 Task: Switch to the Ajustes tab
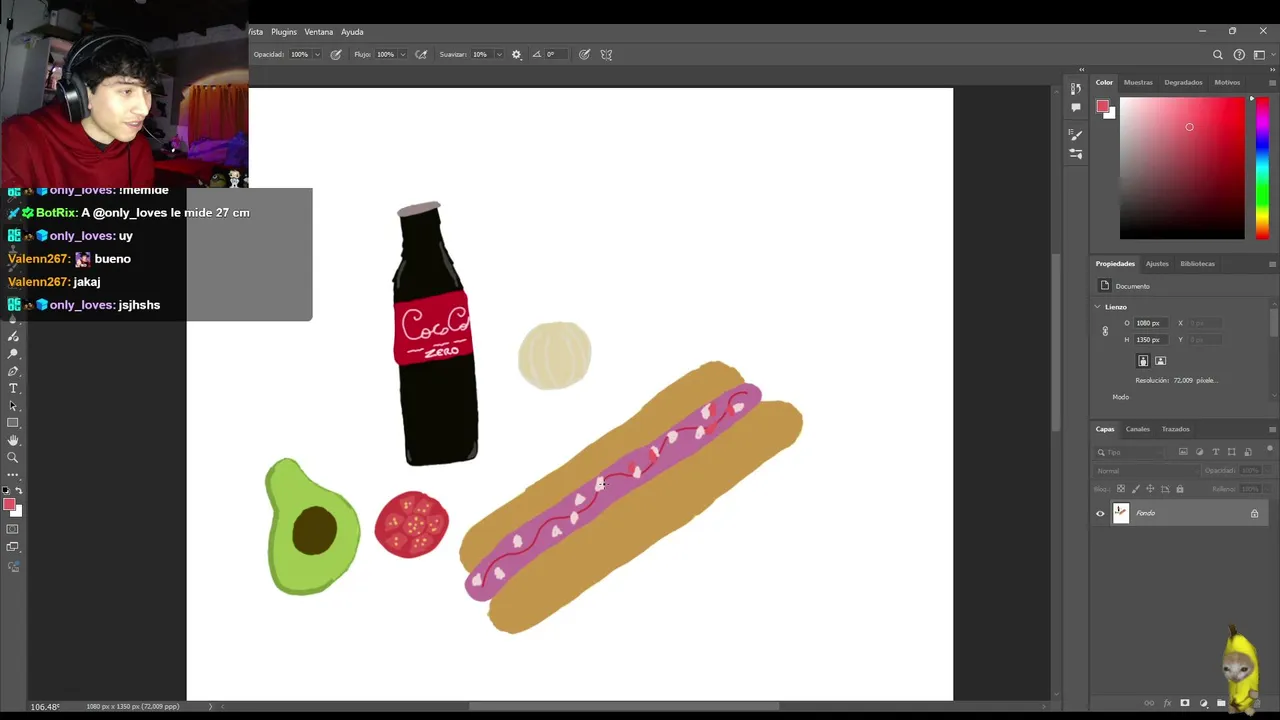click(x=1157, y=264)
